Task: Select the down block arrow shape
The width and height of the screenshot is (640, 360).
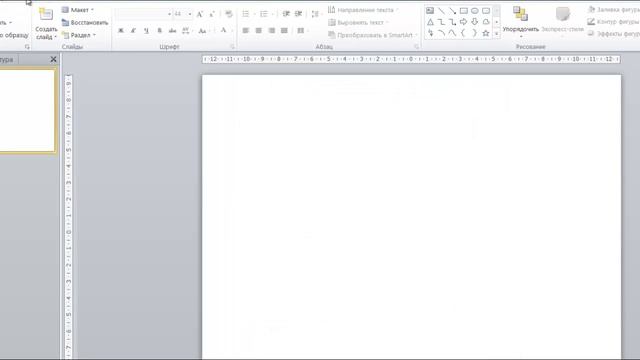Action: pyautogui.click(x=475, y=22)
